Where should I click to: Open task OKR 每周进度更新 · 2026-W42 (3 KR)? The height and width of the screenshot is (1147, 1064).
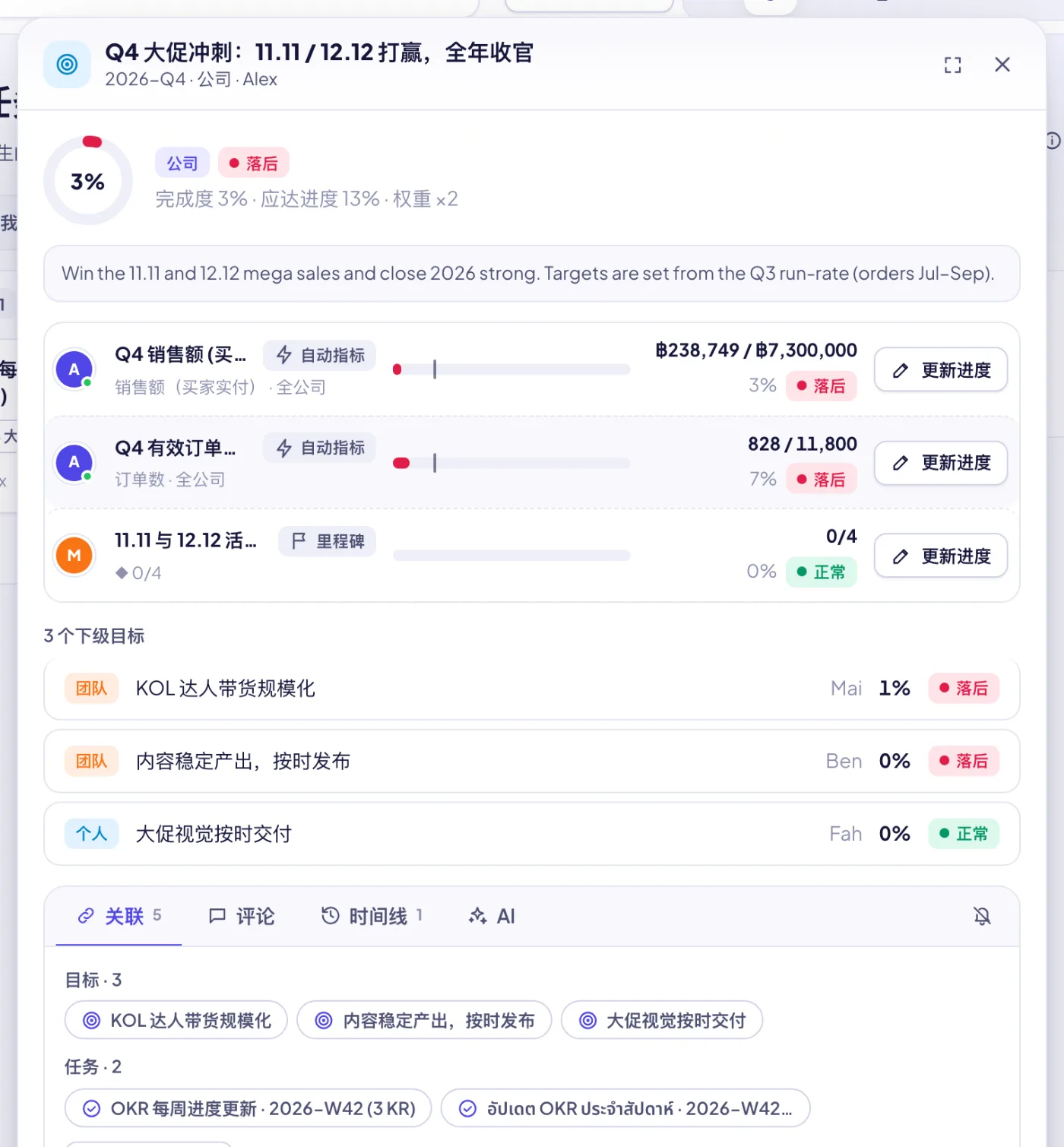click(249, 1108)
